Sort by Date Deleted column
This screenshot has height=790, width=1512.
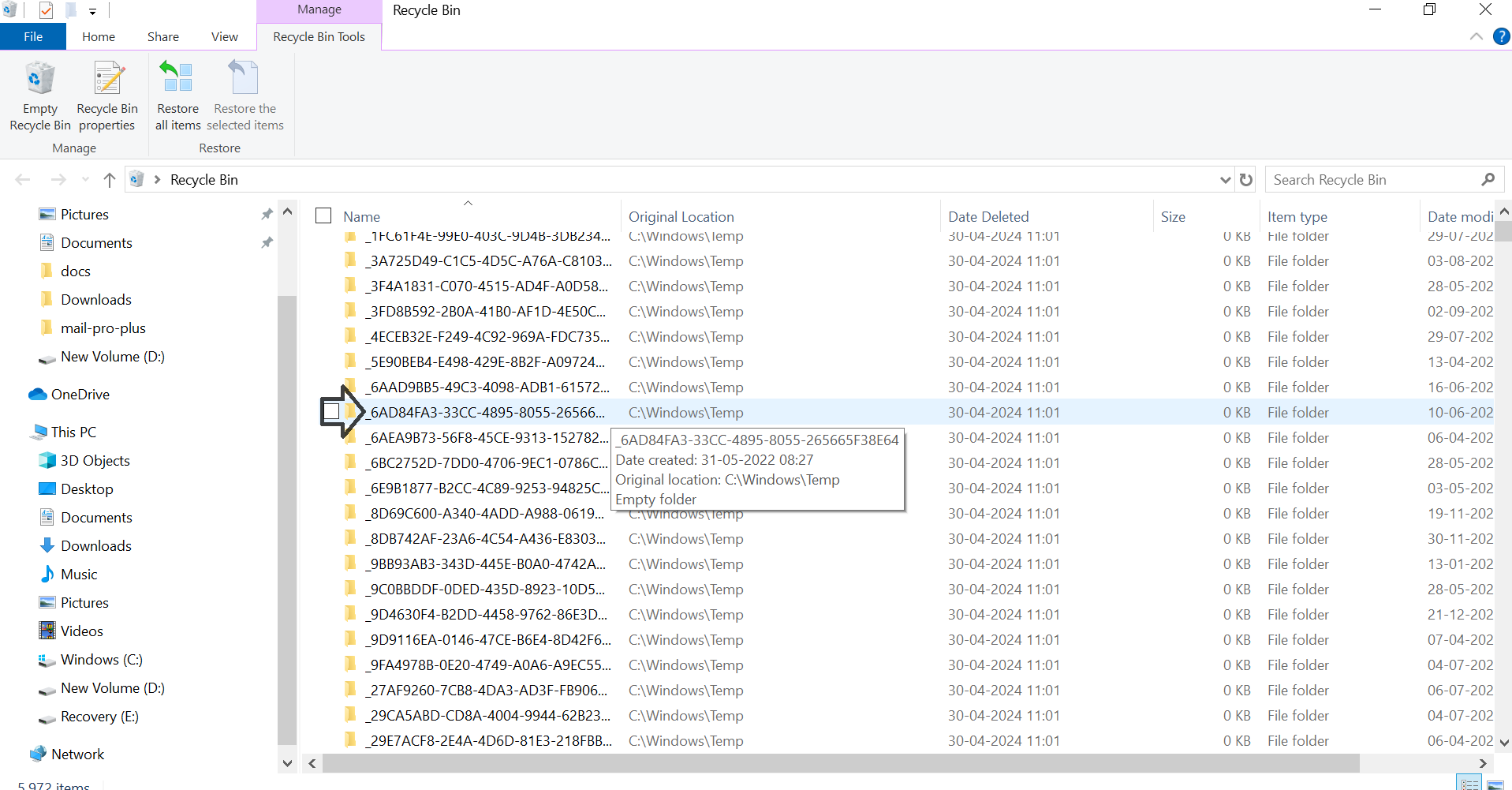tap(1047, 216)
